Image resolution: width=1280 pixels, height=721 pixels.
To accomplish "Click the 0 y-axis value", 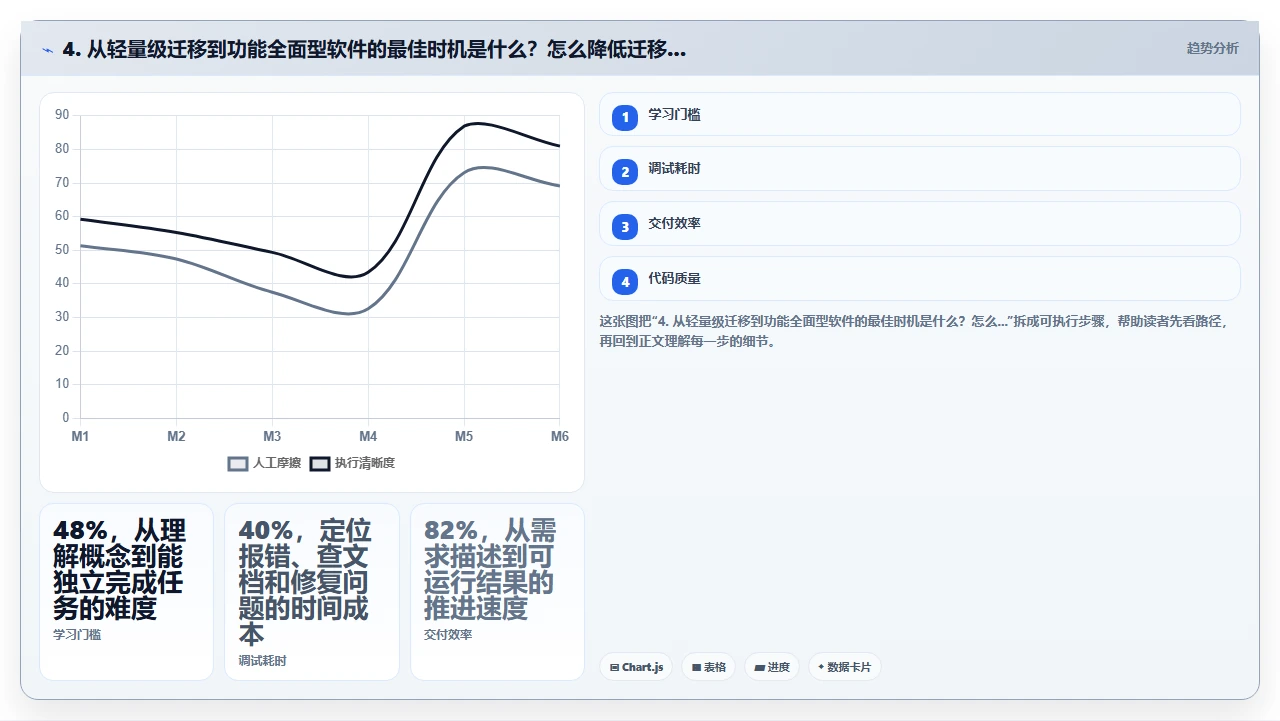I will pyautogui.click(x=66, y=417).
